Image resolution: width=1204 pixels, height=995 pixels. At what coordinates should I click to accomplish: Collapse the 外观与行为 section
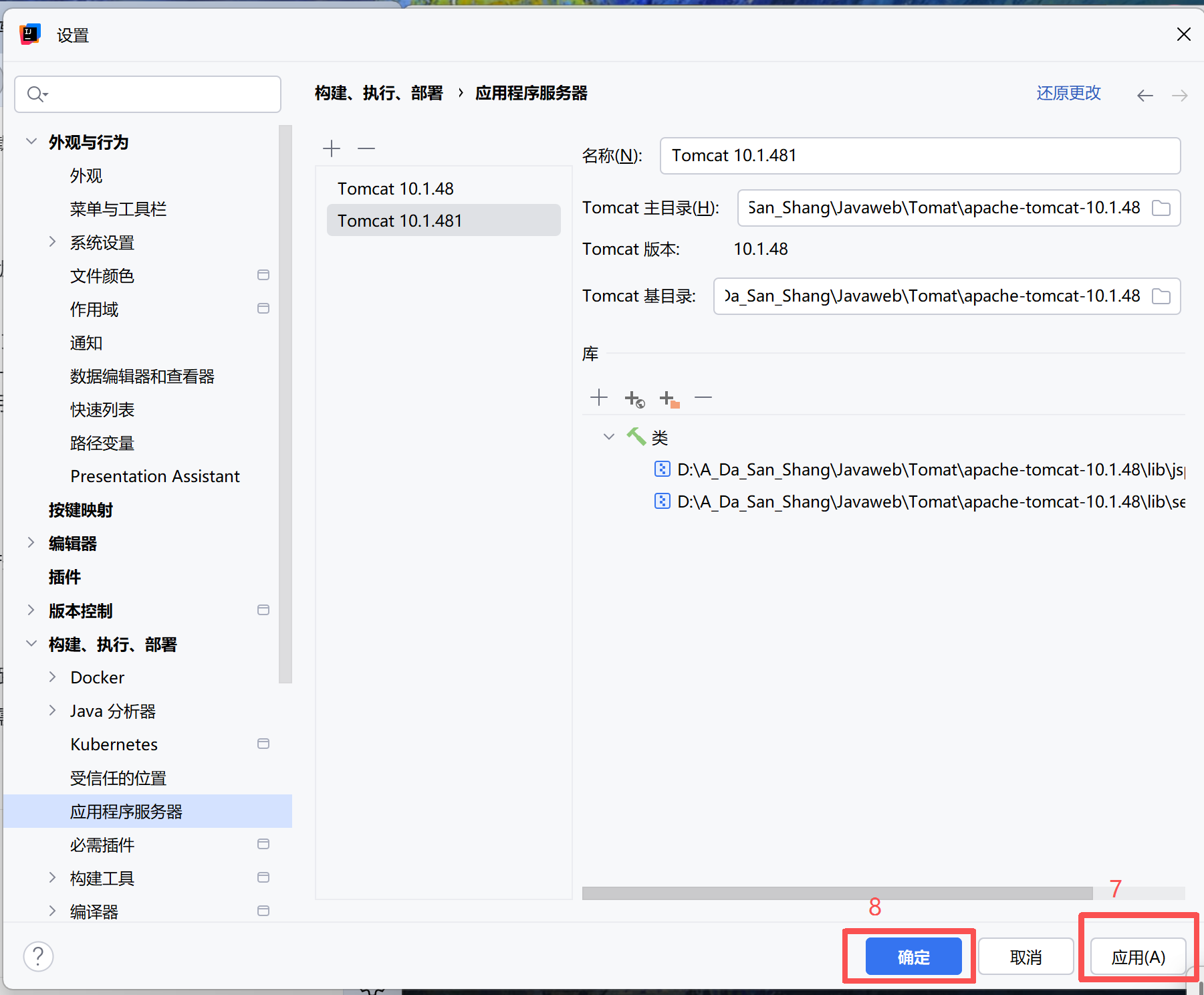(x=31, y=141)
